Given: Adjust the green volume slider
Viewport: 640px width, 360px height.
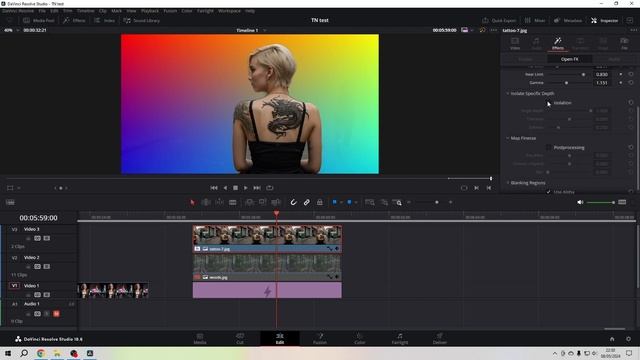Looking at the screenshot, I should point(600,202).
